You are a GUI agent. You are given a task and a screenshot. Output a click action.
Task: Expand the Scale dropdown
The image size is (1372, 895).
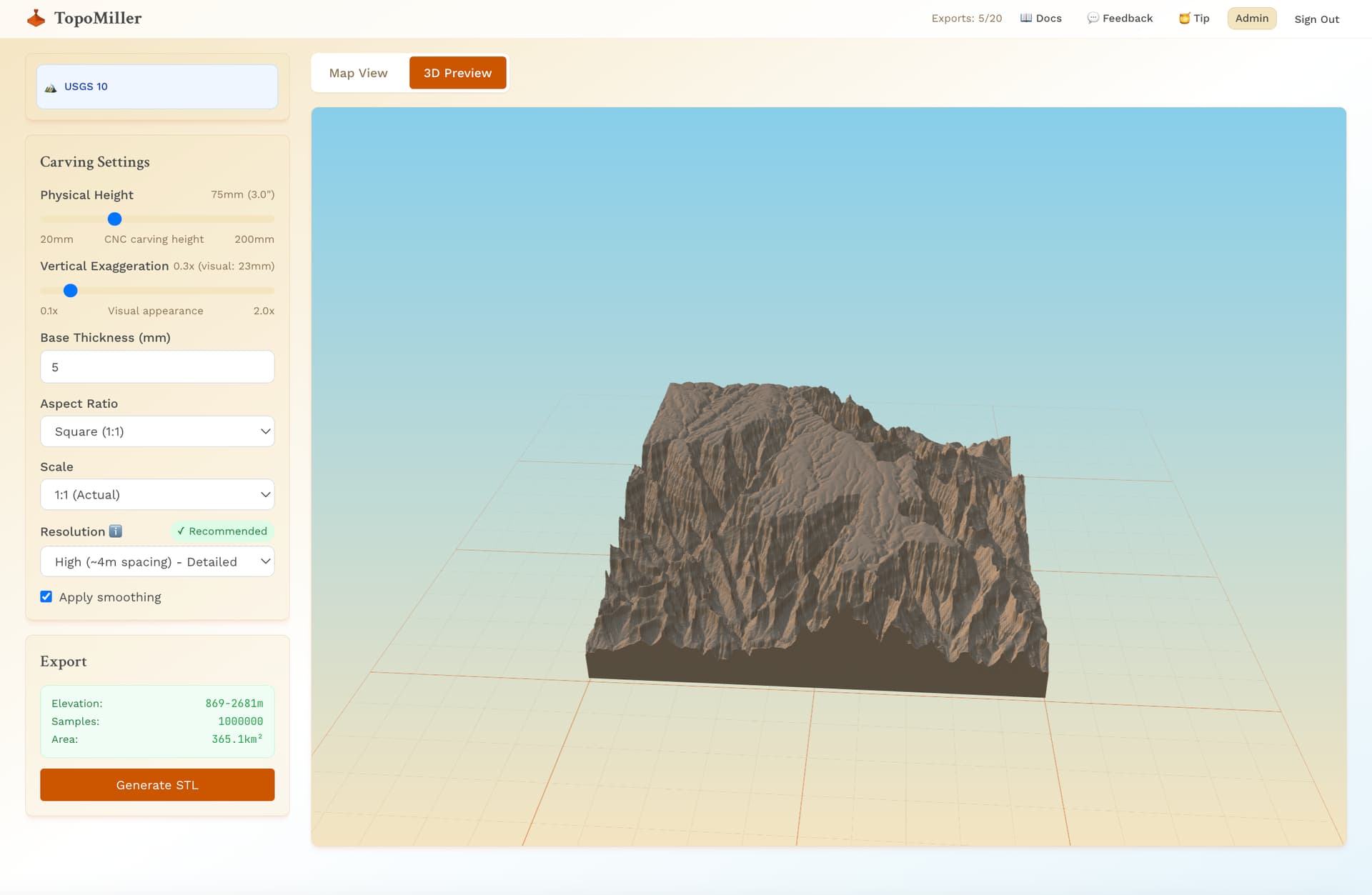(157, 494)
